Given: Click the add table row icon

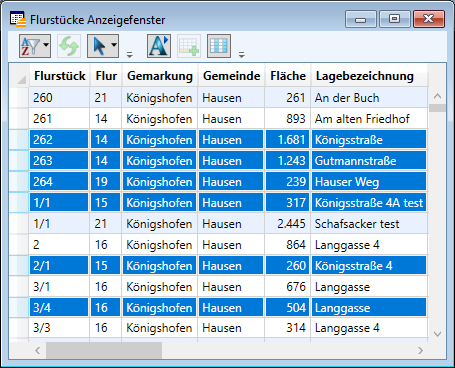Looking at the screenshot, I should [x=189, y=46].
